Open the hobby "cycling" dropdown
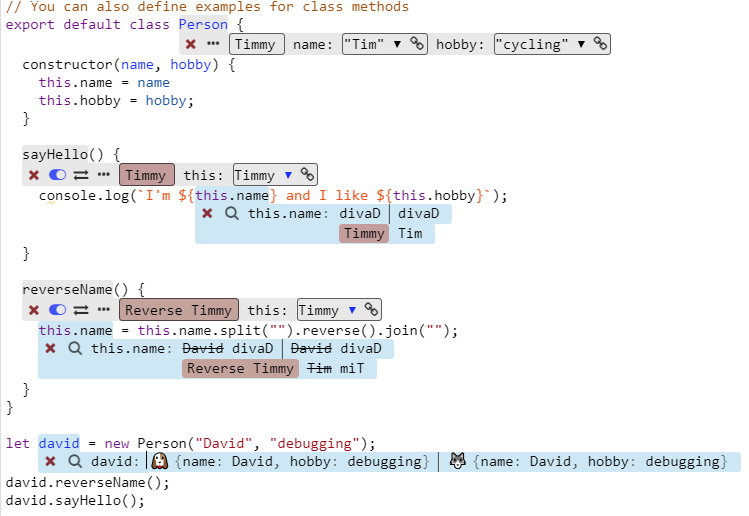This screenshot has width=749, height=516. pos(580,44)
